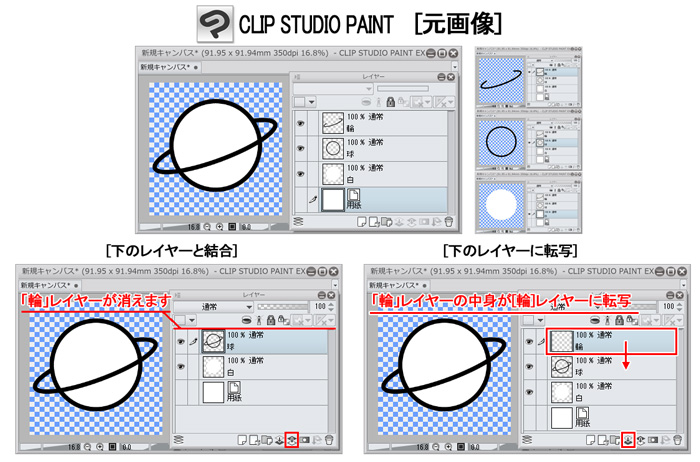Hide the 白 layer in 下のレイヤーに転写 window
This screenshot has height=462, width=700.
coord(529,392)
